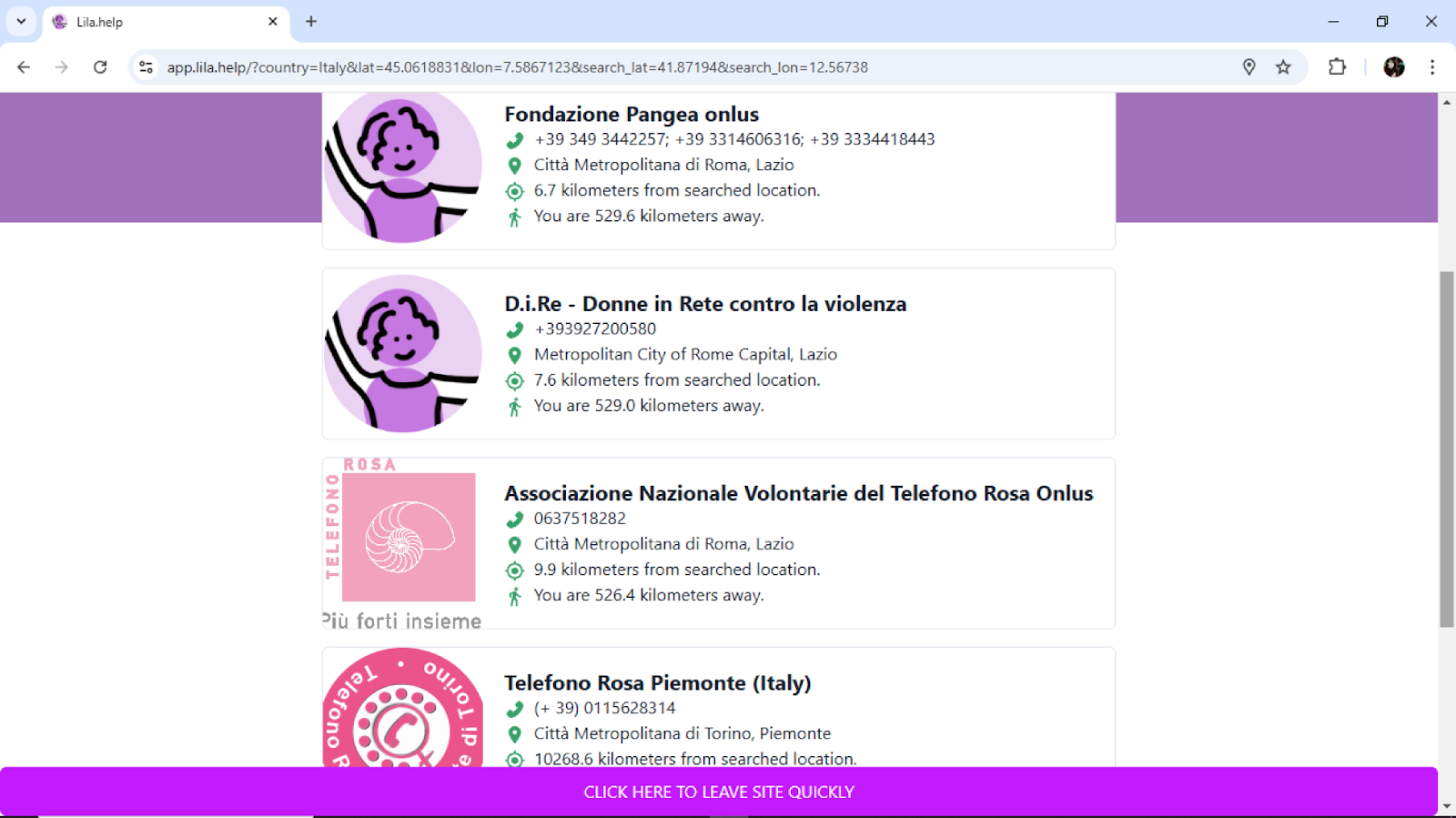Select Piemonte phone number (+ 39) 0115628314
The width and height of the screenshot is (1456, 818).
coord(605,708)
